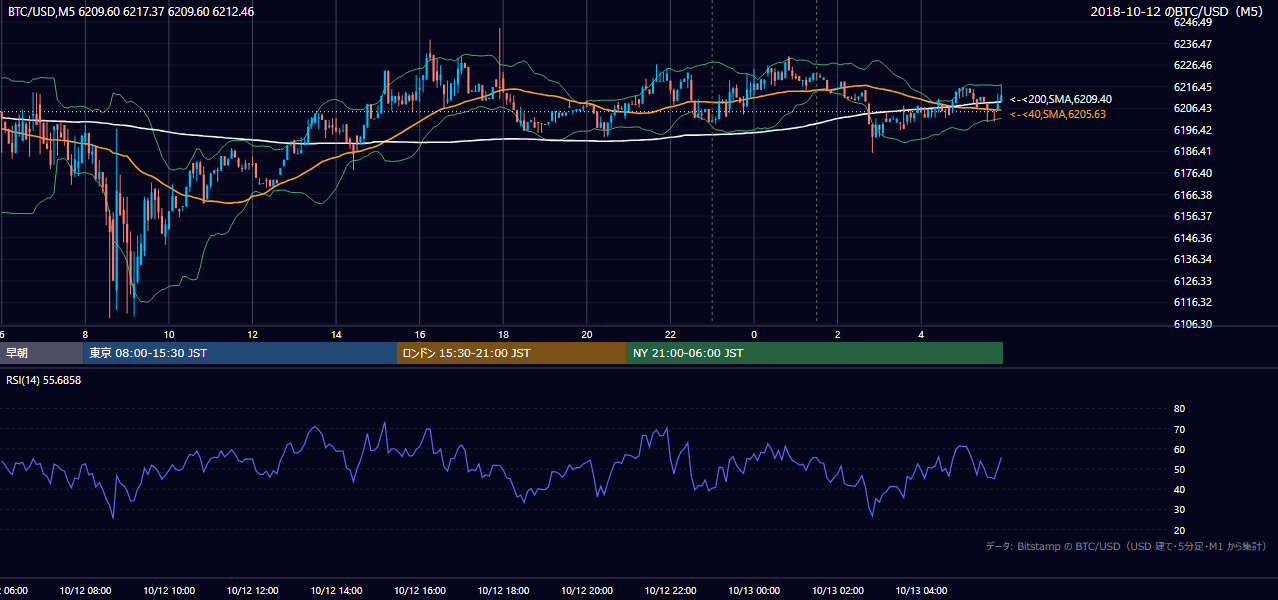Click the Bitstamp data source credit text
1278x600 pixels.
click(x=1126, y=546)
